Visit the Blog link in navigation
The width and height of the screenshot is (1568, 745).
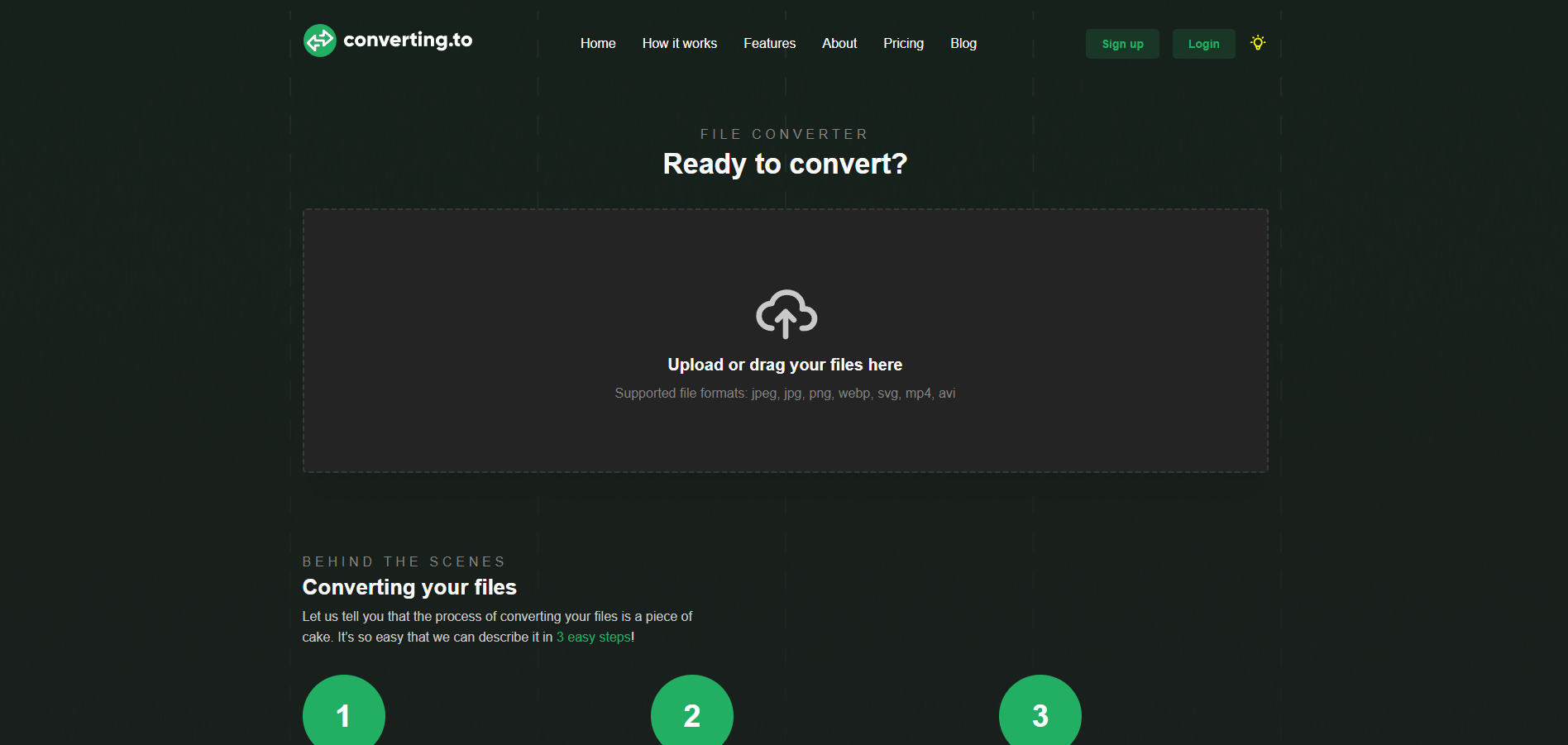[x=963, y=44]
